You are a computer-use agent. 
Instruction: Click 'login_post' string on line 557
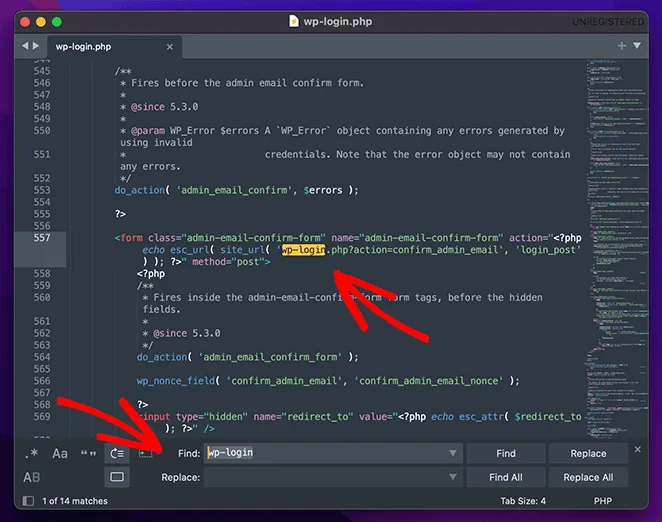[x=548, y=250]
